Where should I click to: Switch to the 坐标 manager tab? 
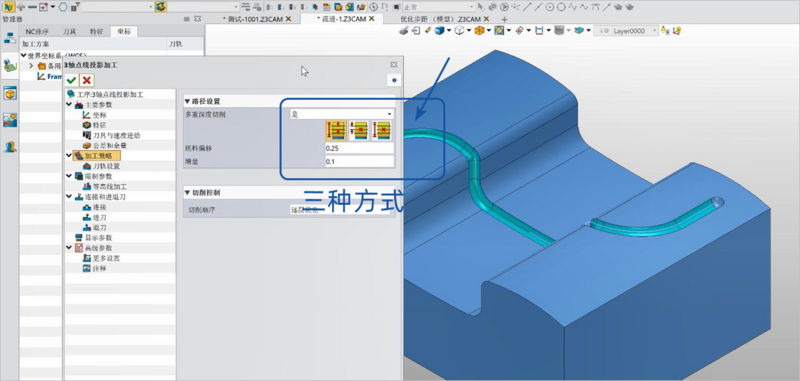[x=124, y=32]
